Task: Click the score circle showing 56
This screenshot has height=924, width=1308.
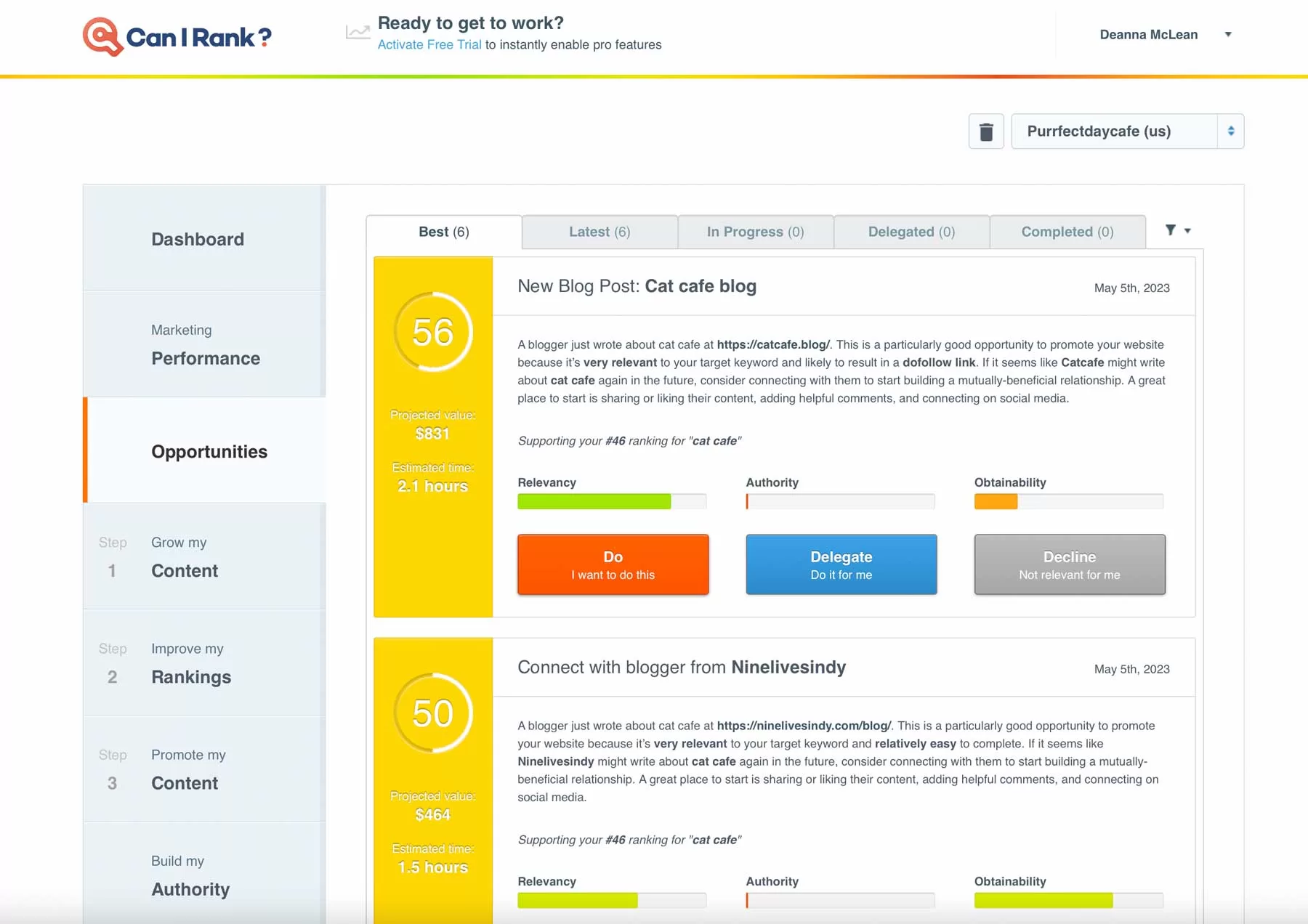Action: click(433, 332)
